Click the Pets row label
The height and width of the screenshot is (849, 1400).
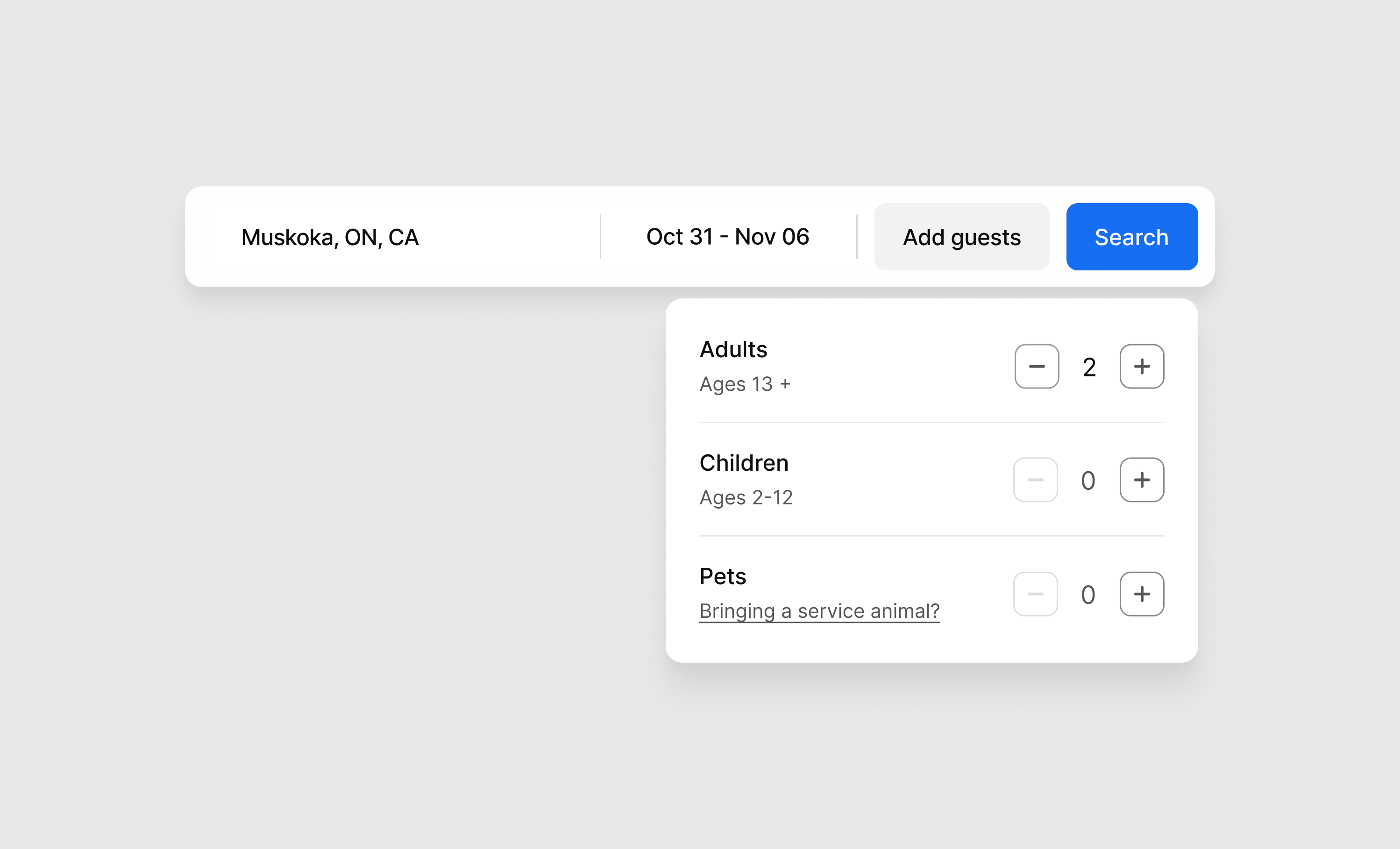click(722, 576)
